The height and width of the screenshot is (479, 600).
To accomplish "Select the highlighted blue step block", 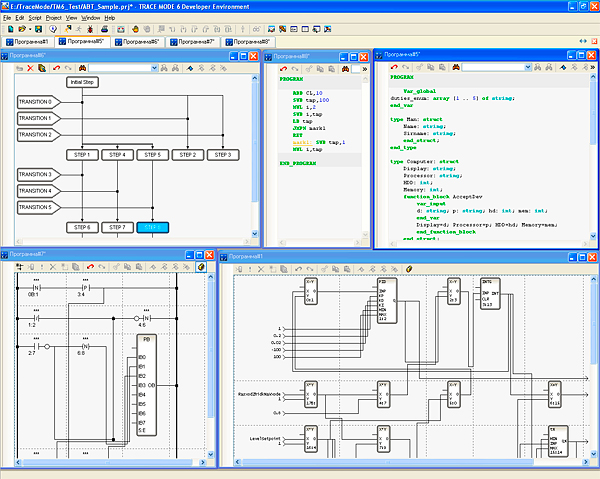I will 152,228.
